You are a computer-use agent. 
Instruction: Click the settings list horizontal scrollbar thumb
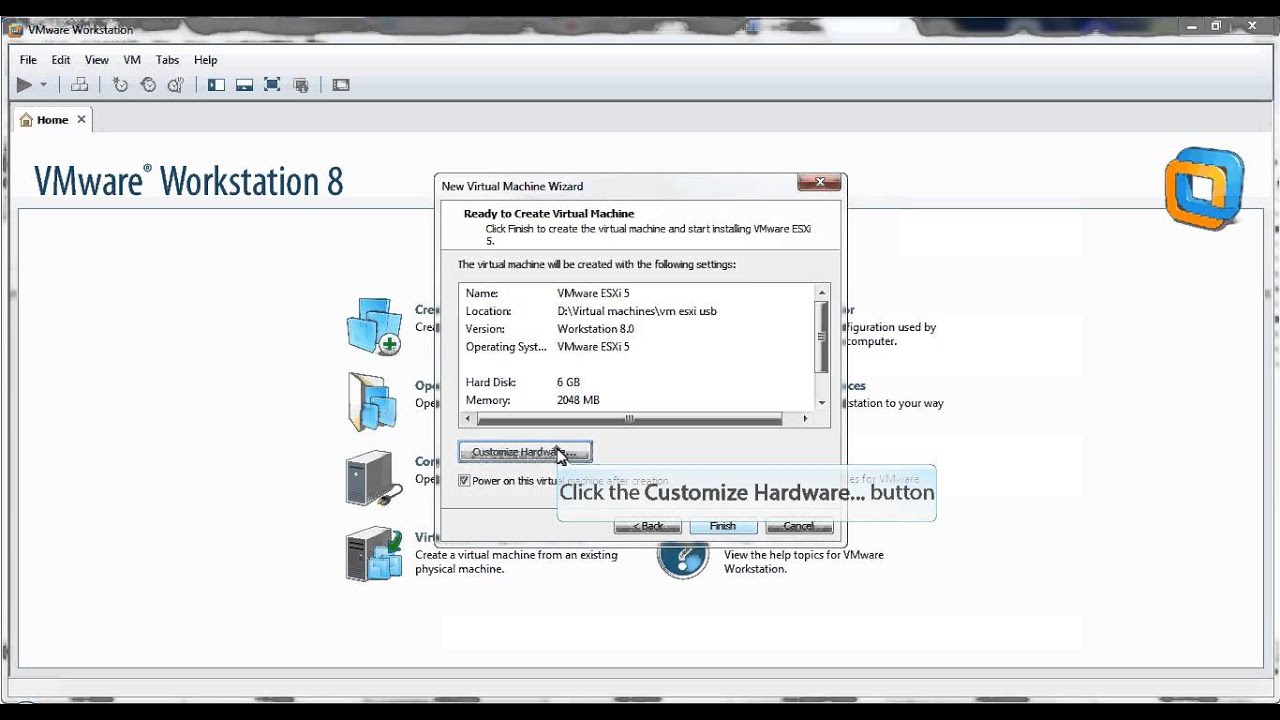tap(630, 419)
